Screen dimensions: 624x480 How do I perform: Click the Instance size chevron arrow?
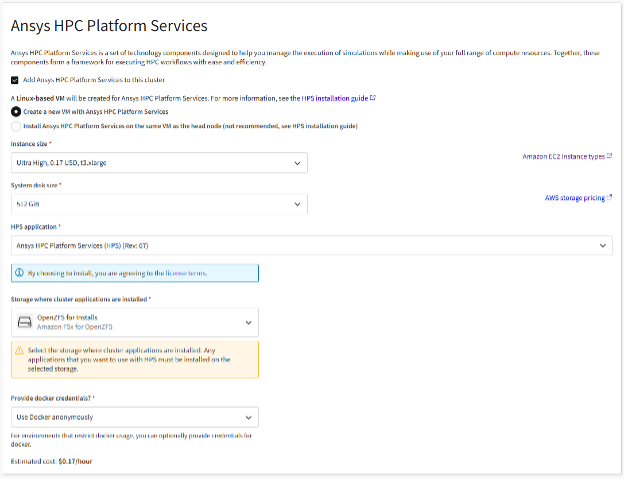coord(297,163)
